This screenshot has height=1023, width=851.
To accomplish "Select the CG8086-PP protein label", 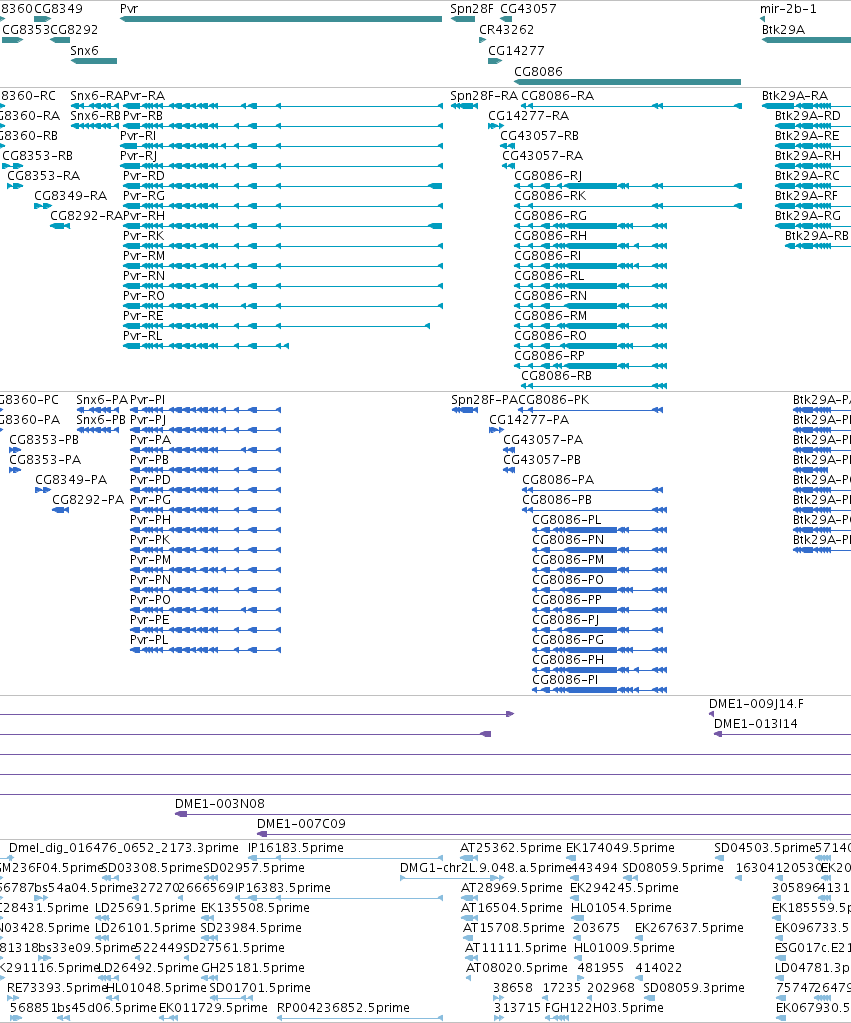I will [x=567, y=600].
